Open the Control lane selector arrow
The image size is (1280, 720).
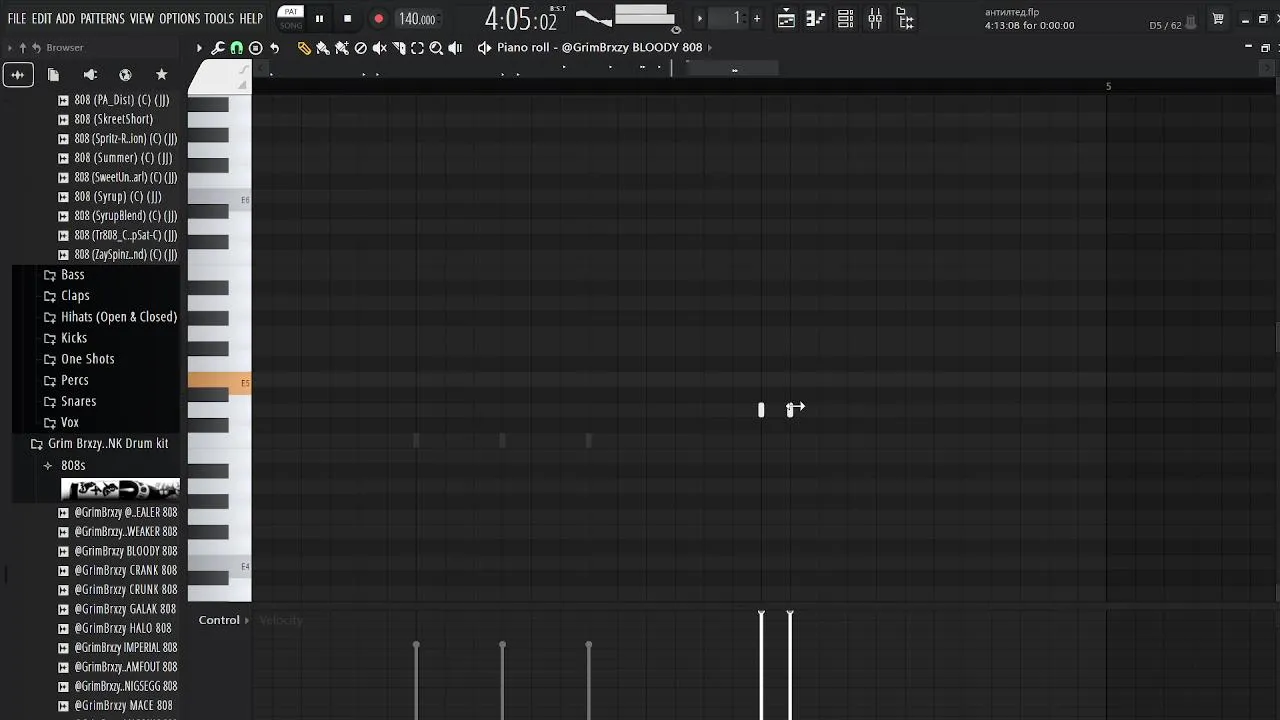[247, 620]
